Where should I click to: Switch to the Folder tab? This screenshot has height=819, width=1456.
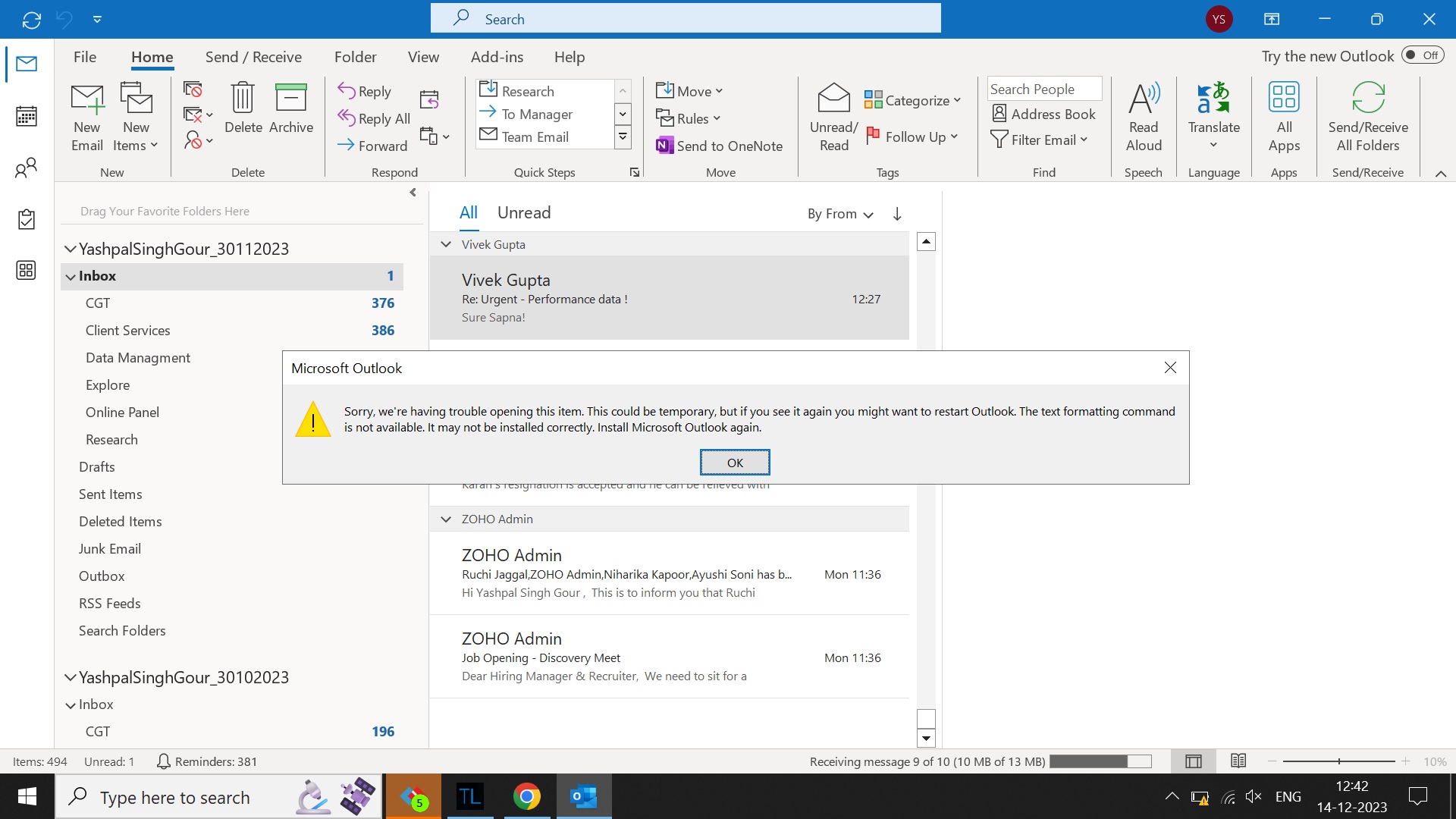355,57
